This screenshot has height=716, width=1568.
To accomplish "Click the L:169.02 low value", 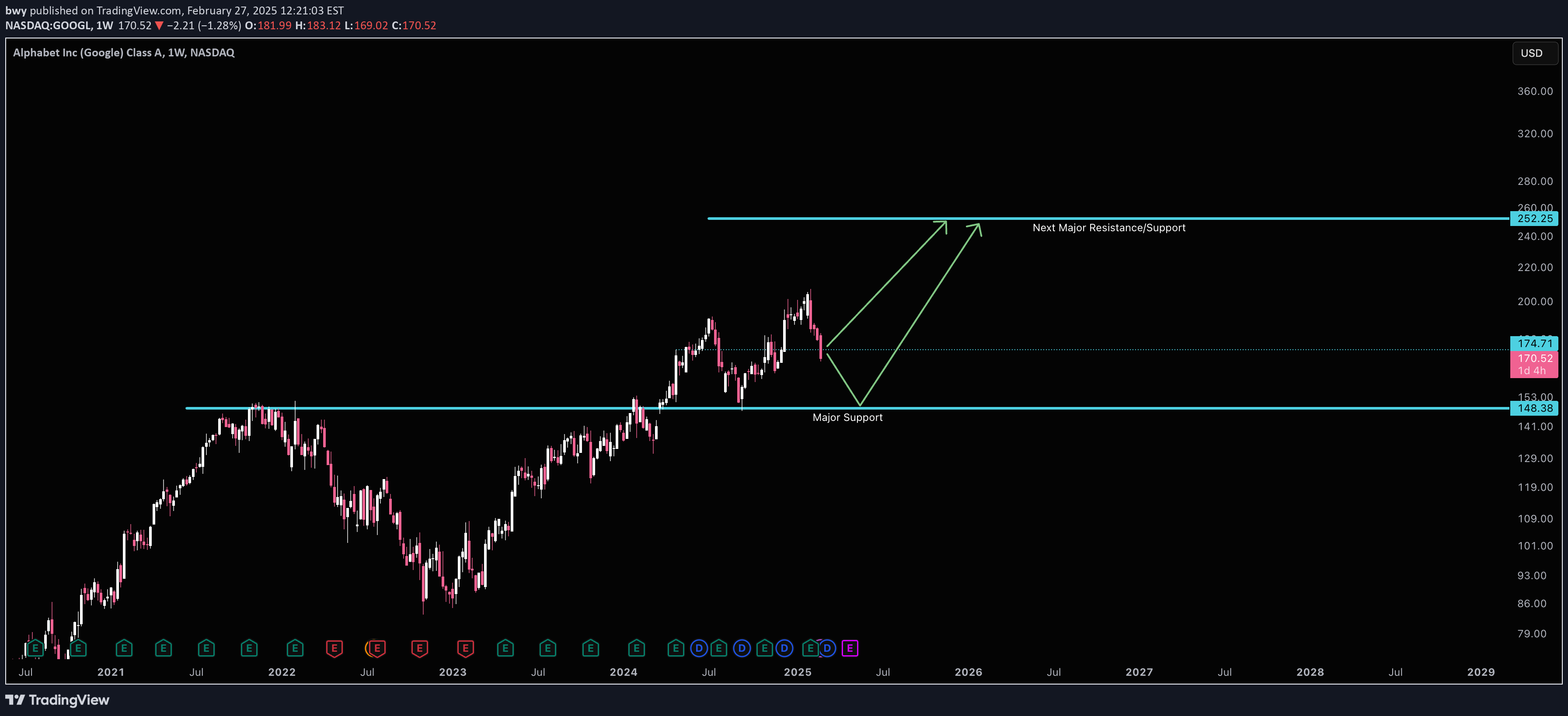I will 366,25.
